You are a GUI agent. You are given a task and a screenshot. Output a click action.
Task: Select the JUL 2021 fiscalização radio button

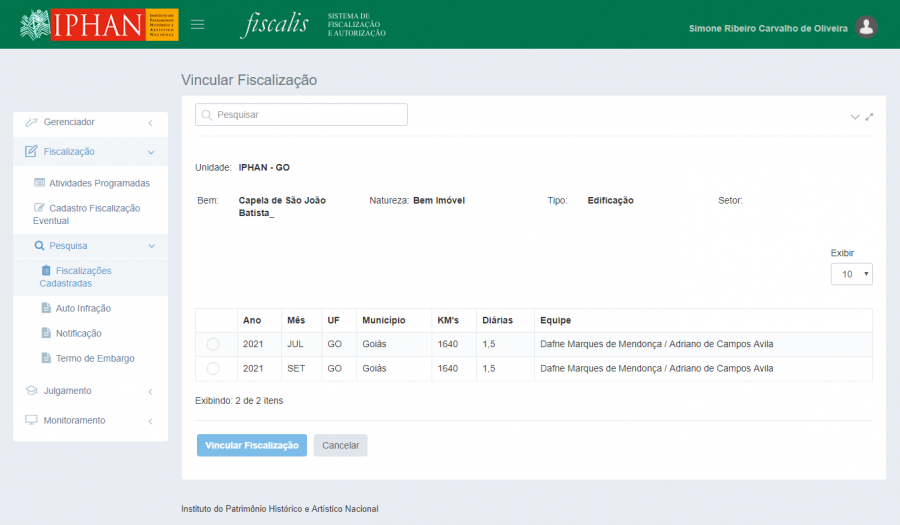pos(213,344)
